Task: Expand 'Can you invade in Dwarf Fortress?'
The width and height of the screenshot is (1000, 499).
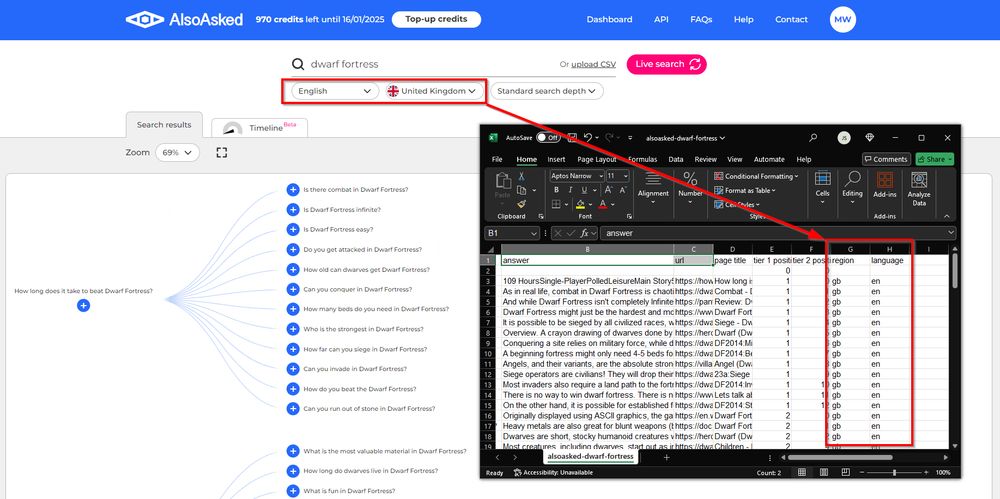Action: pos(293,369)
